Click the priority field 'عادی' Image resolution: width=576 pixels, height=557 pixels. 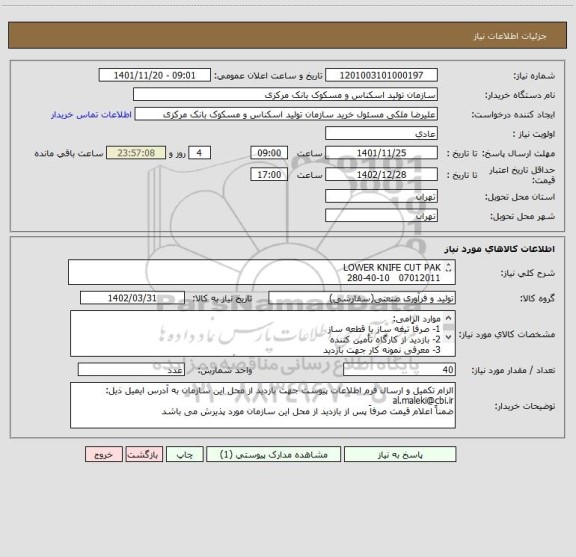[381, 133]
